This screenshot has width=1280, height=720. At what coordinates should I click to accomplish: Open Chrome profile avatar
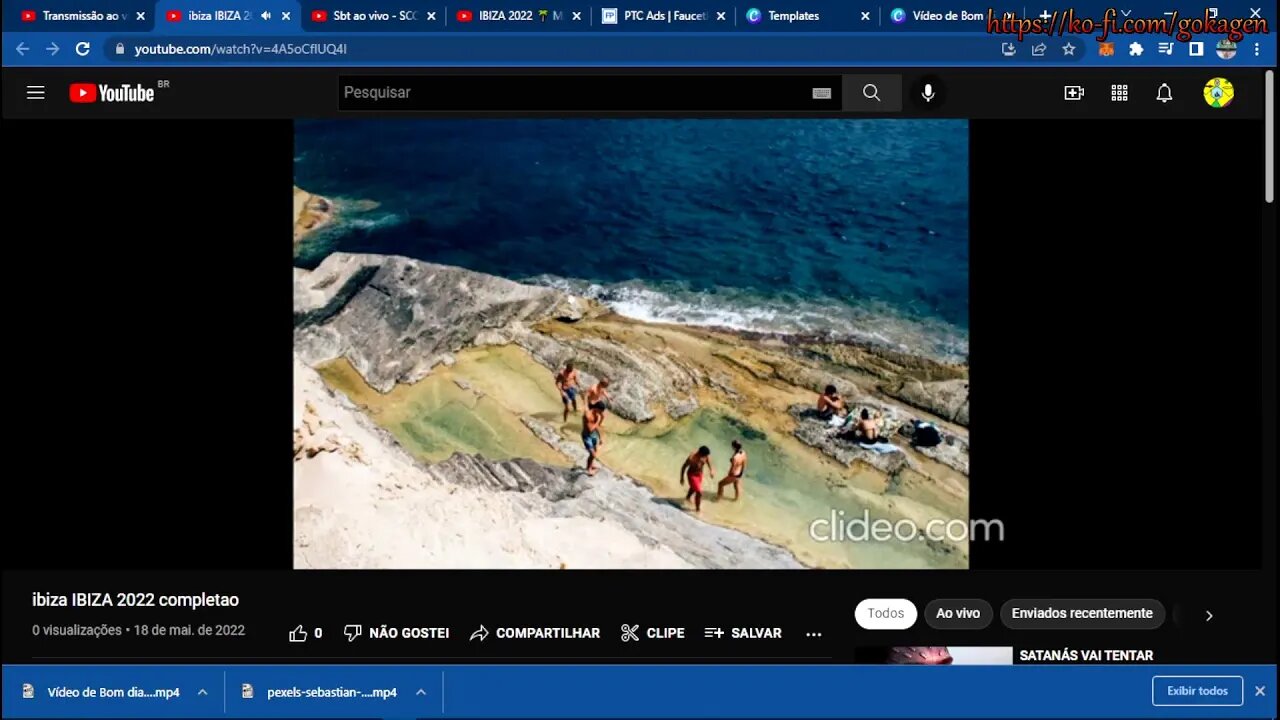coord(1226,49)
